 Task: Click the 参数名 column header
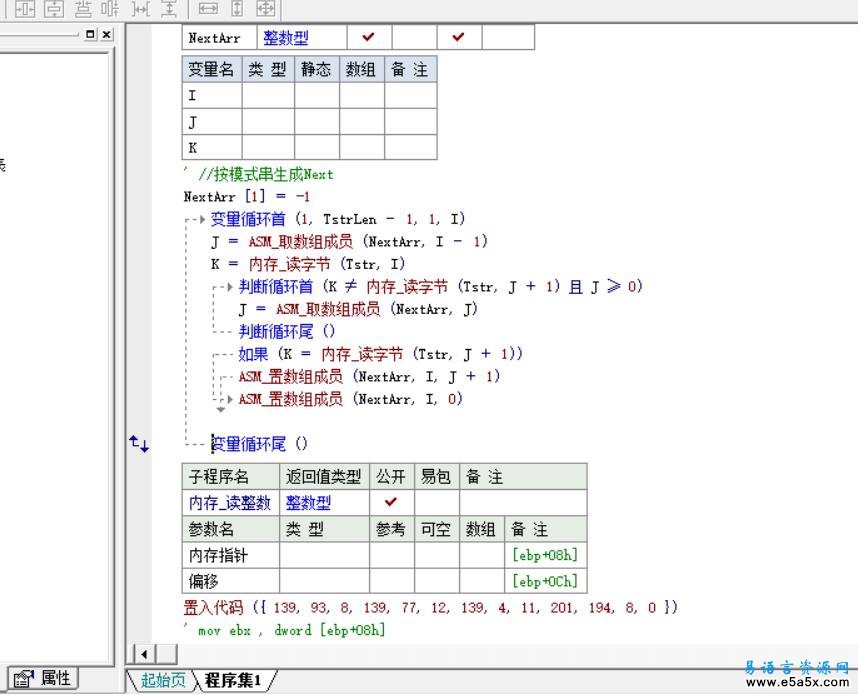(231, 529)
